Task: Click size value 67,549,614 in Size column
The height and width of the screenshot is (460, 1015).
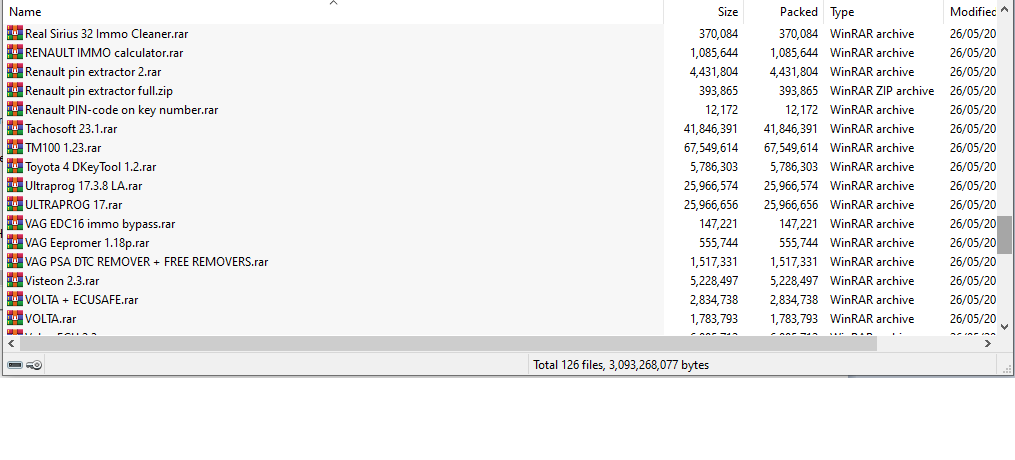Action: (710, 148)
